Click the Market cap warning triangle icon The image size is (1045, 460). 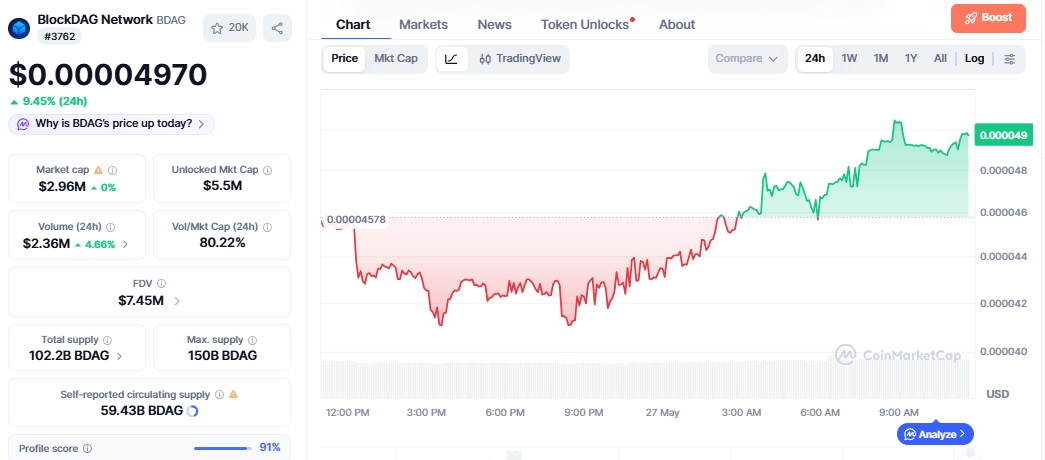99,170
